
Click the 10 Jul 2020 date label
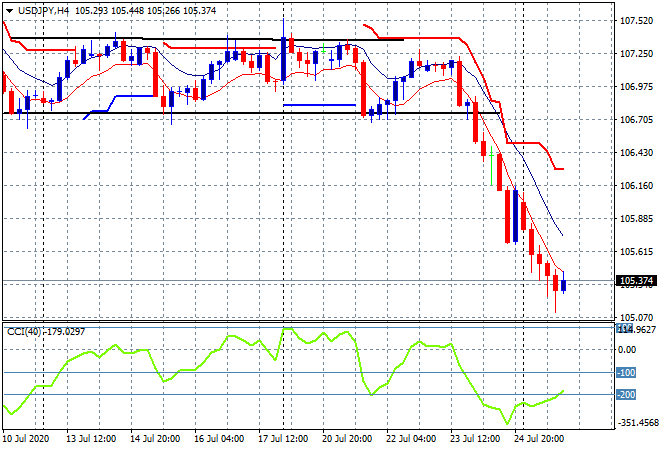(26, 439)
